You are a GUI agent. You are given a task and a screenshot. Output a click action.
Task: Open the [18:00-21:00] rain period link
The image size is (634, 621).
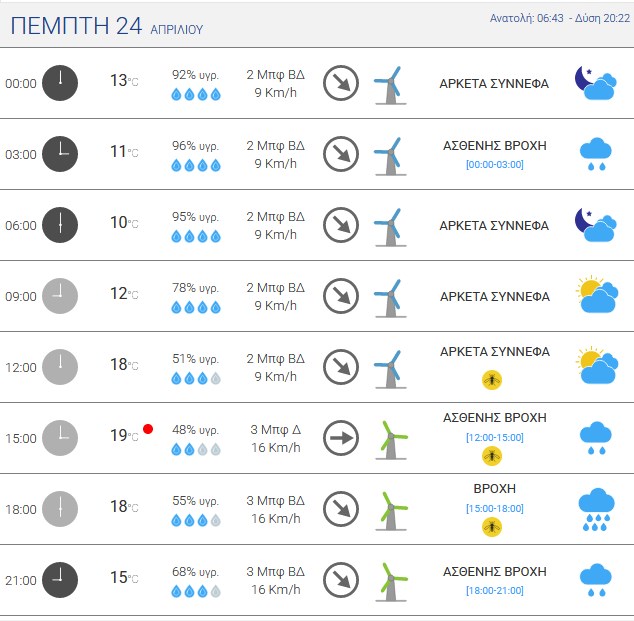coord(495,591)
